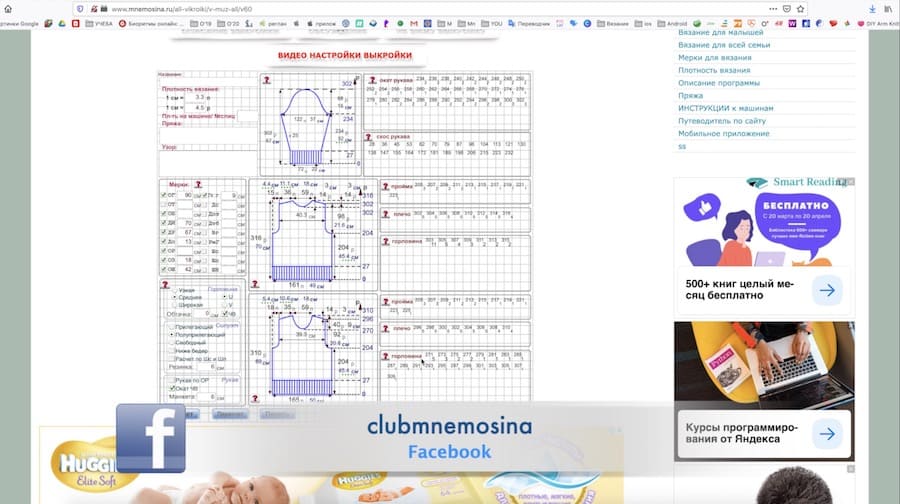Select the Свободный silhouette radio
This screenshot has width=900, height=504.
click(x=171, y=342)
